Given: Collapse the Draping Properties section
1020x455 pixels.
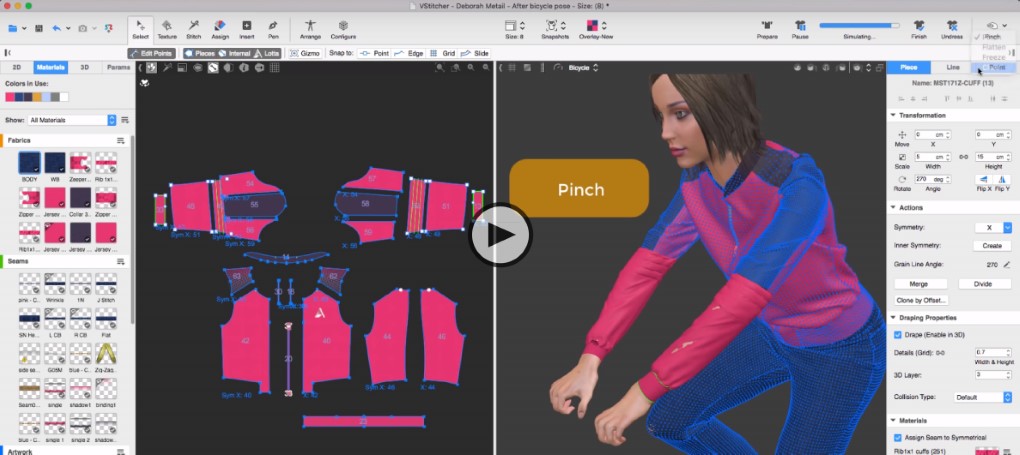Looking at the screenshot, I should (x=893, y=318).
